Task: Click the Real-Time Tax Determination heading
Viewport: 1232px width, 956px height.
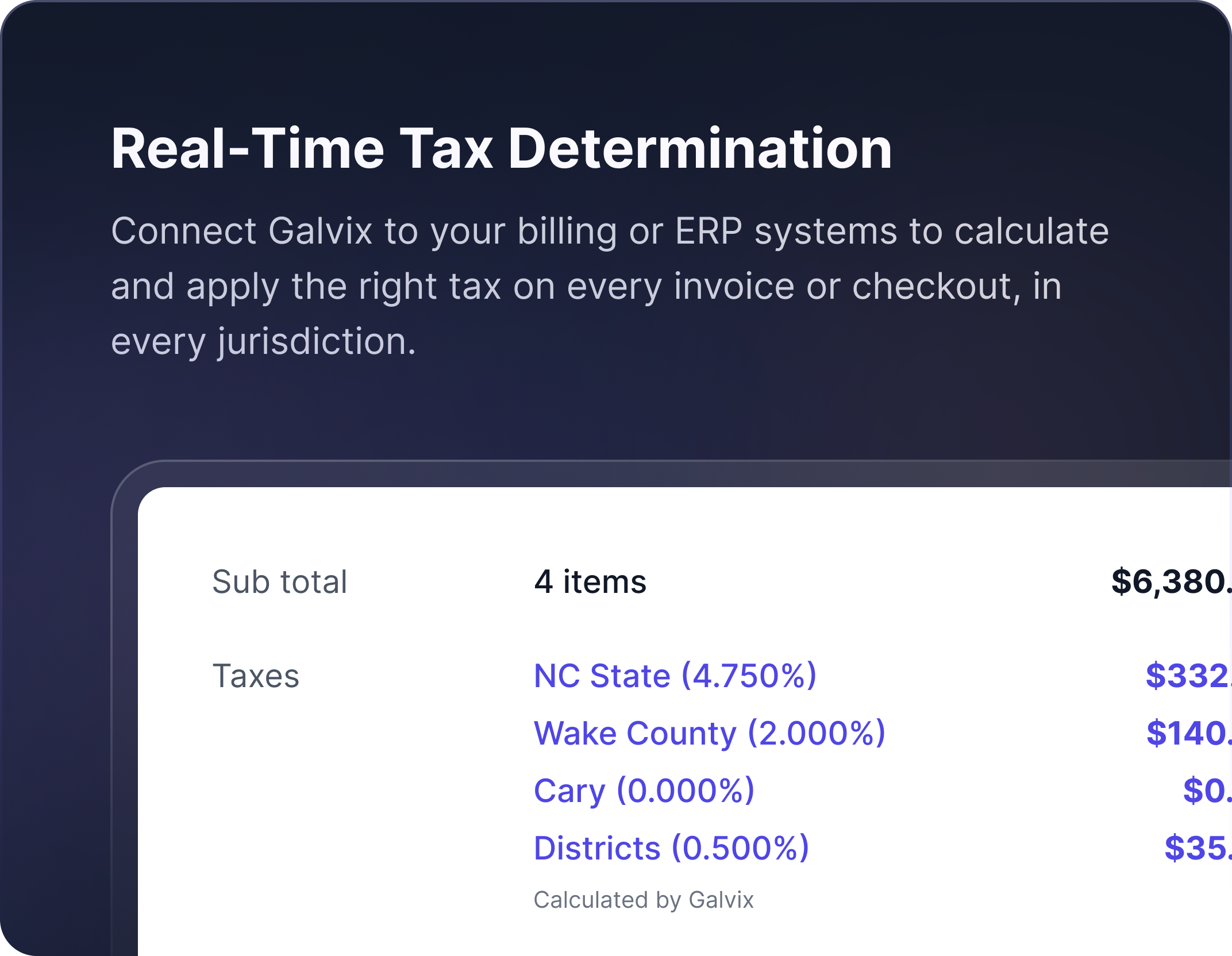Action: coord(501,149)
